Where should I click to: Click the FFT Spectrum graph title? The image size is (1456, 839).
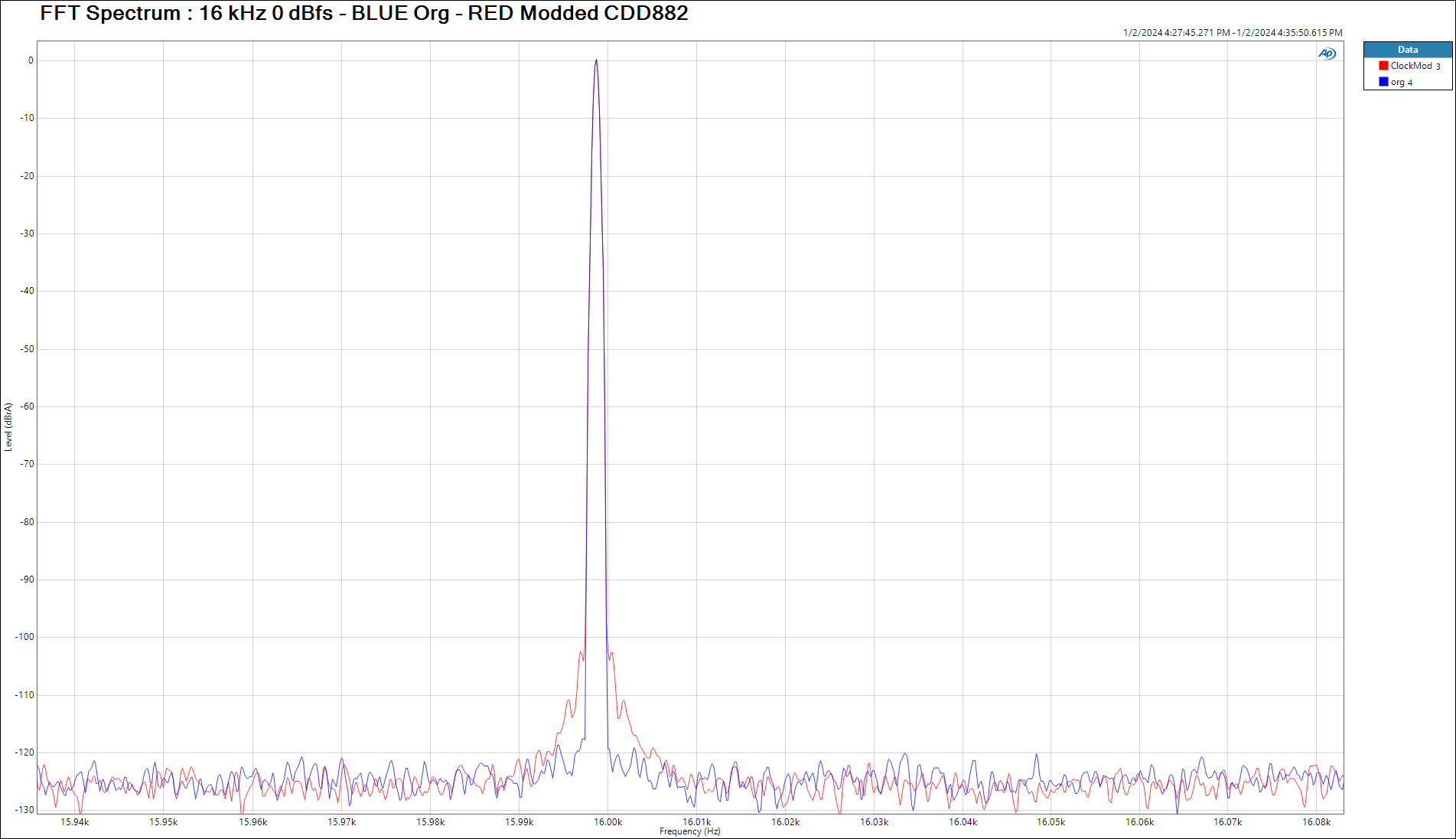tap(364, 14)
